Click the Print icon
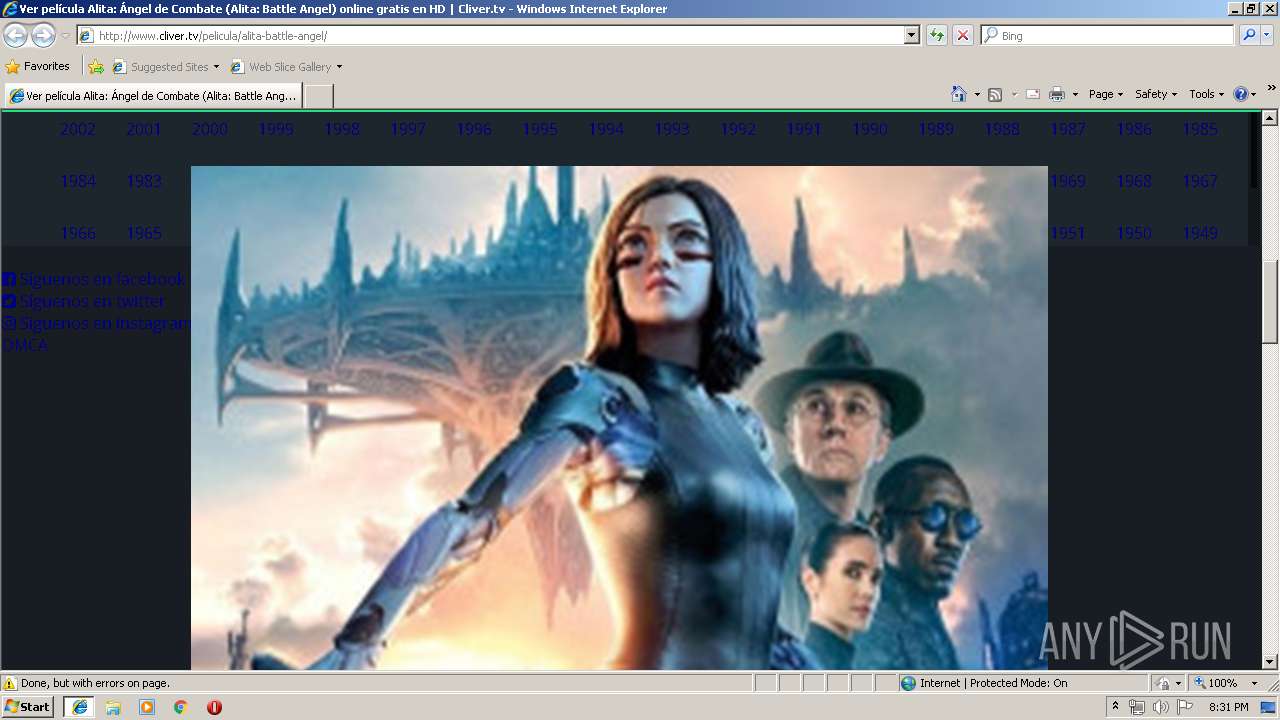Viewport: 1280px width, 720px height. [x=1057, y=94]
